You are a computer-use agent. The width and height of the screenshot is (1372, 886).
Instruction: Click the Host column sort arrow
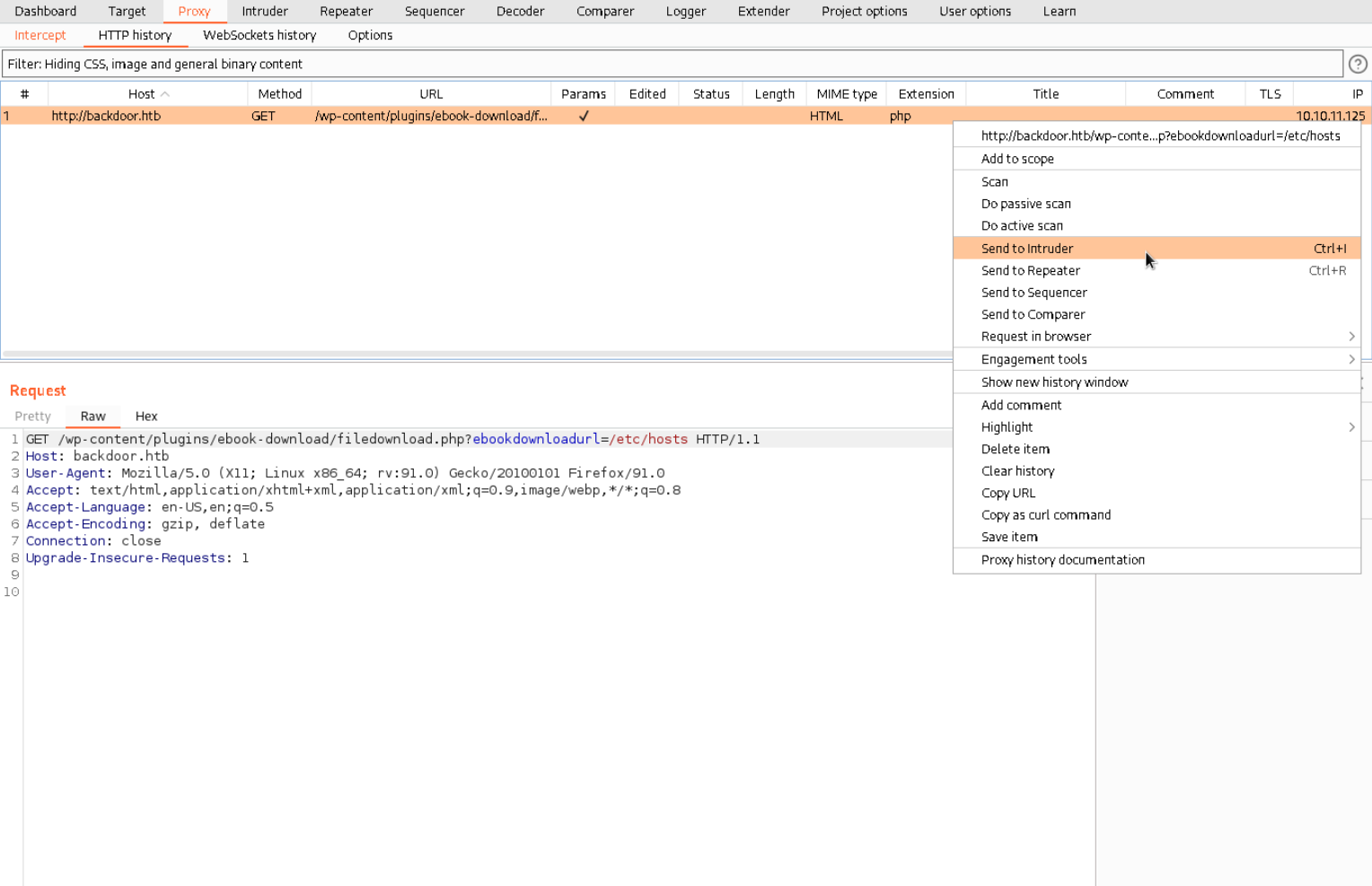165,94
